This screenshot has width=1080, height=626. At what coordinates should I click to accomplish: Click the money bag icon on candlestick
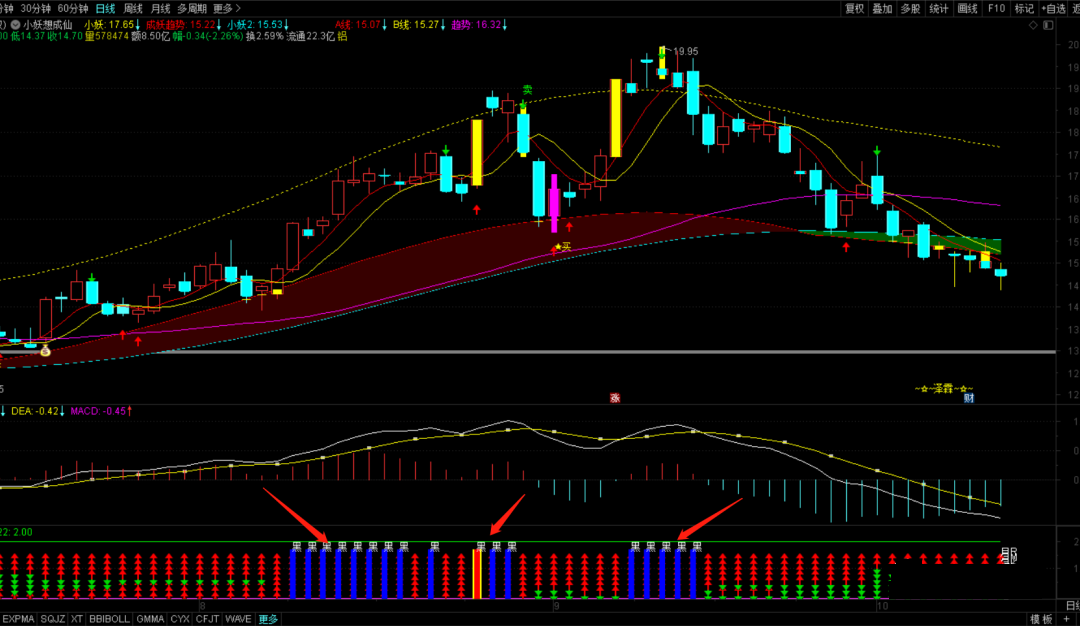(45, 351)
